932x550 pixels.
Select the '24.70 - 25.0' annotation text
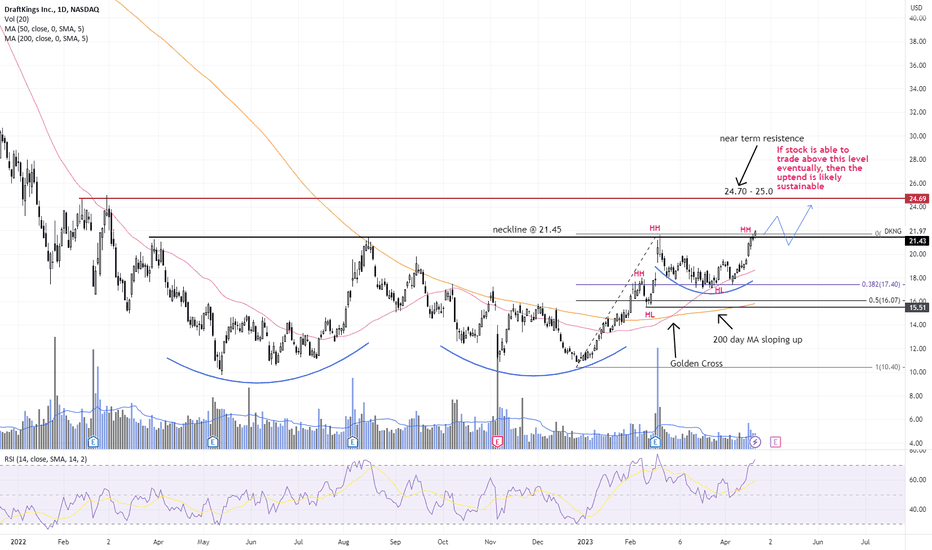point(748,191)
